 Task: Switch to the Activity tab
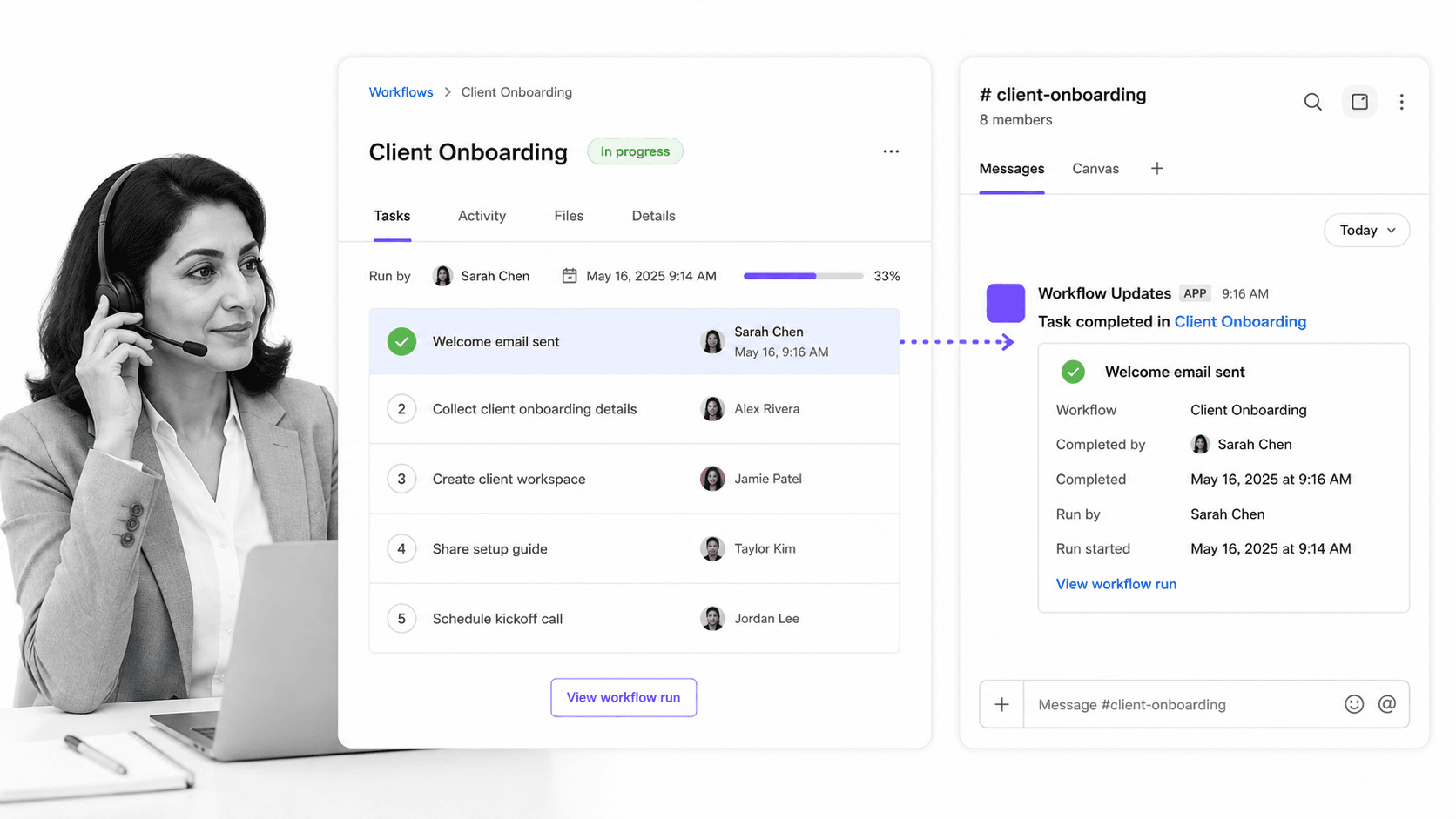coord(482,216)
